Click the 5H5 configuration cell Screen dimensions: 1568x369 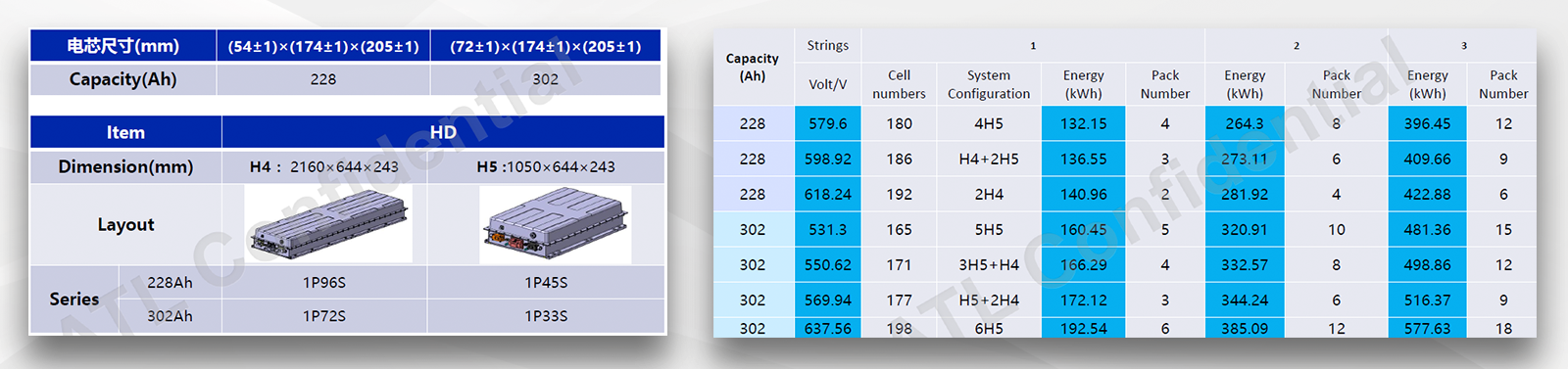tap(989, 229)
